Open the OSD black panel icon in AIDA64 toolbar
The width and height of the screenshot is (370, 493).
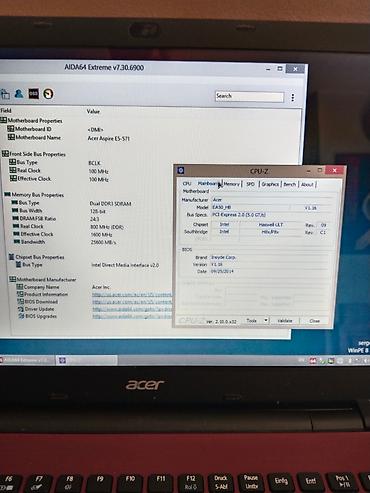click(33, 94)
